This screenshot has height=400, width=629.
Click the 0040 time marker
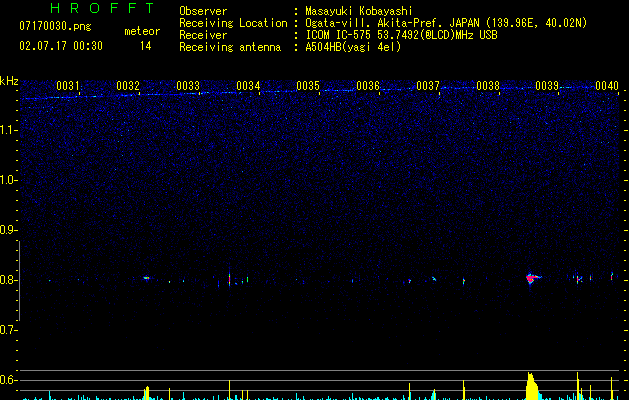coord(607,86)
